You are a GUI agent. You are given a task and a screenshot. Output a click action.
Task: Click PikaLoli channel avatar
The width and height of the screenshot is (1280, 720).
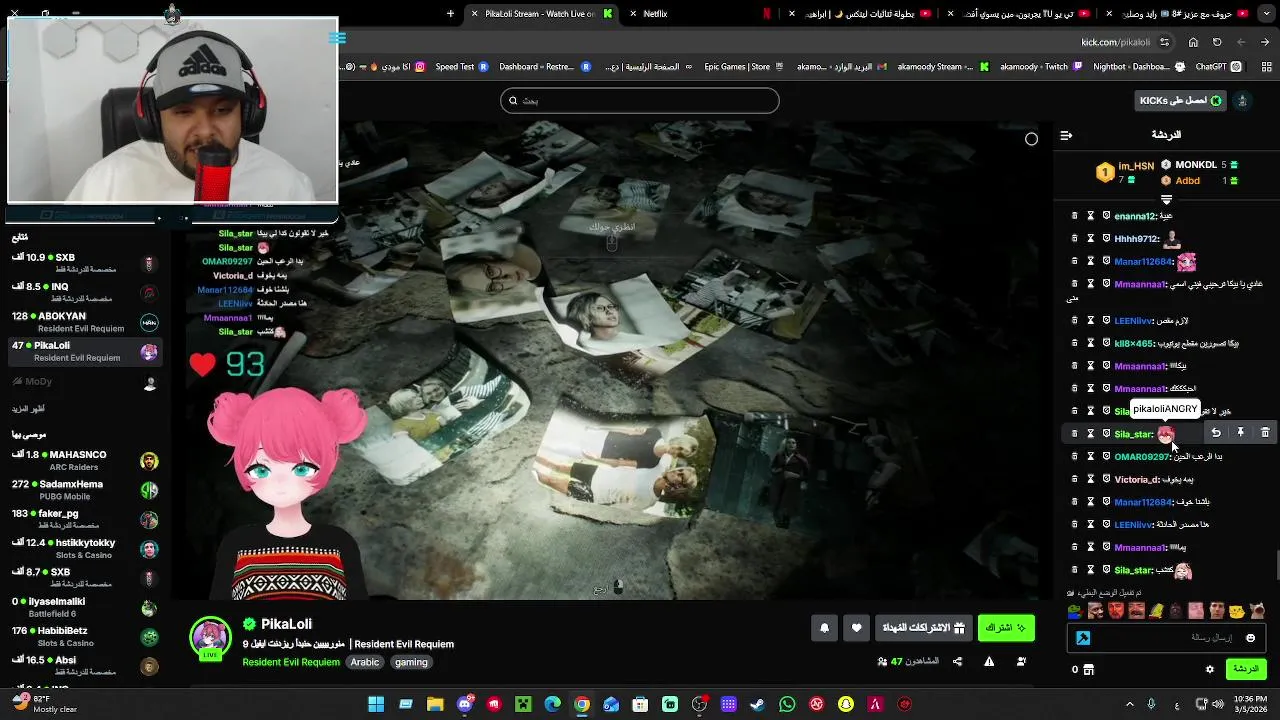[x=210, y=637]
